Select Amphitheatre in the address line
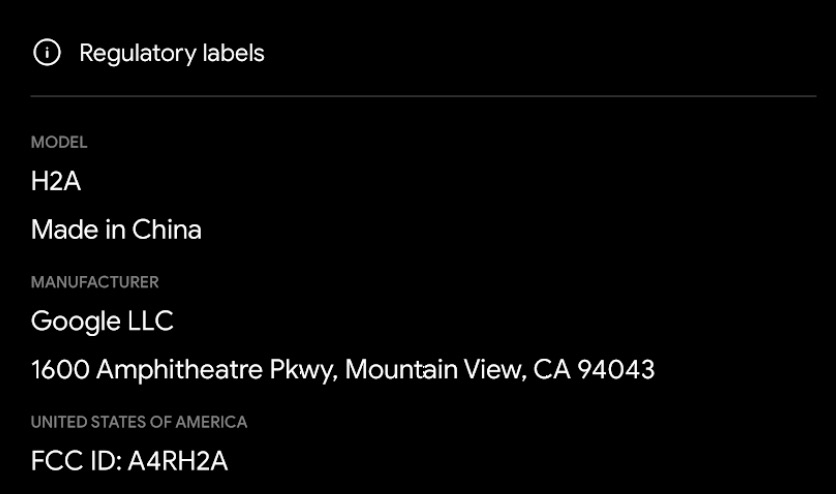 click(182, 370)
